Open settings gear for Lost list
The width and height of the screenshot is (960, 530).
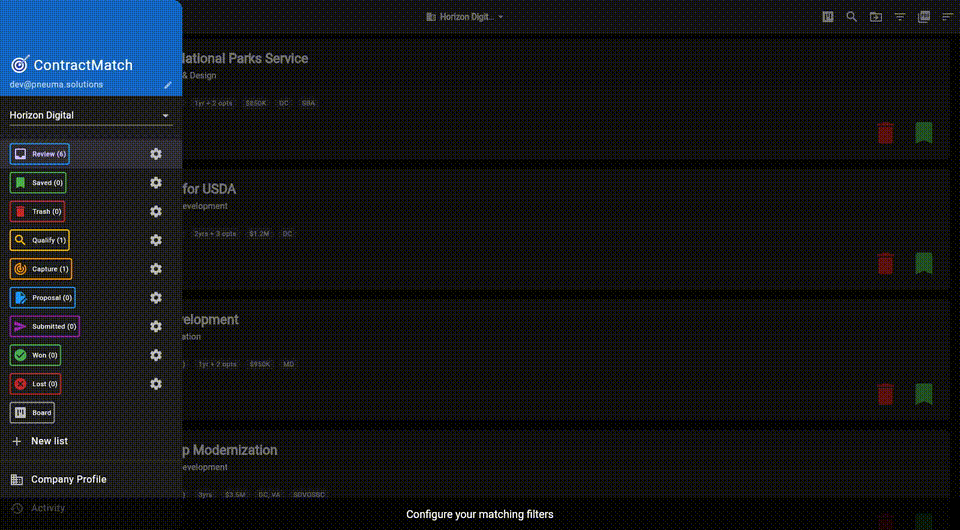tap(156, 384)
